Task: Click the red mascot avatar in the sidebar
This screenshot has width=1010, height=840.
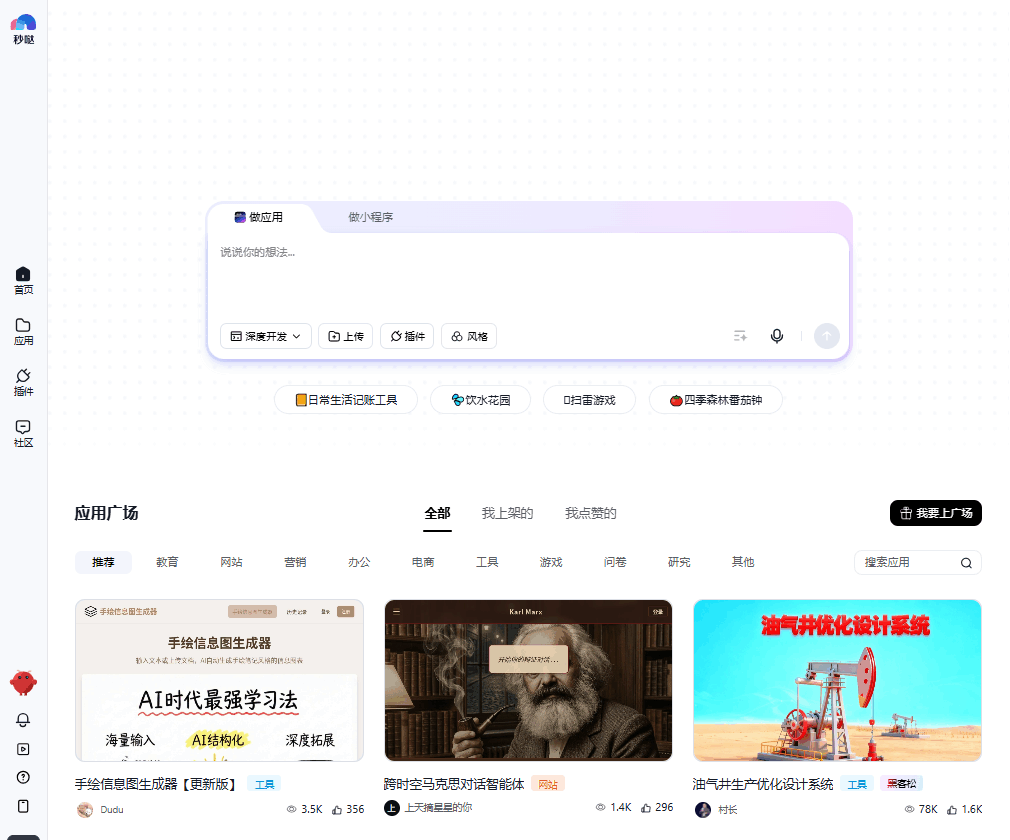Action: point(23,683)
